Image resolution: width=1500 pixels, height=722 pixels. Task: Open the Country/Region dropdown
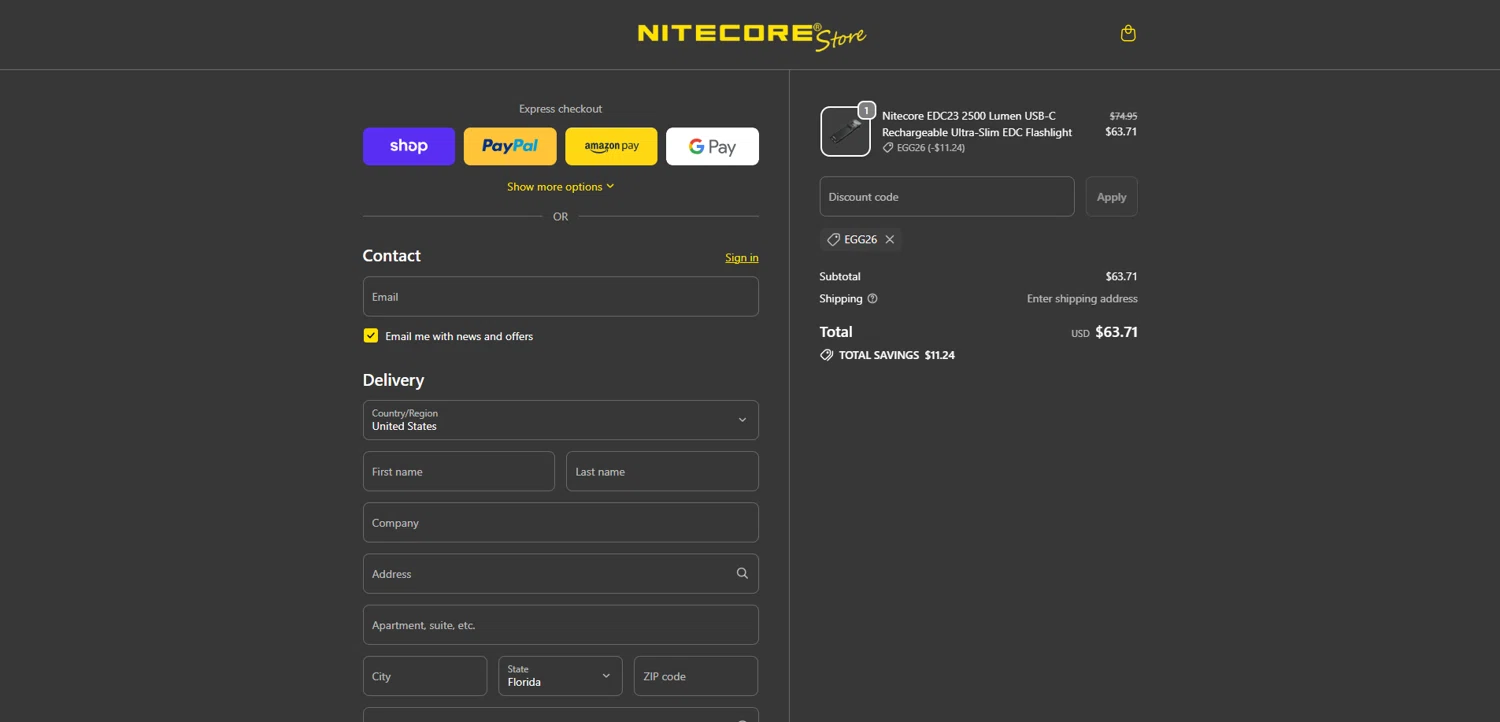pyautogui.click(x=561, y=420)
